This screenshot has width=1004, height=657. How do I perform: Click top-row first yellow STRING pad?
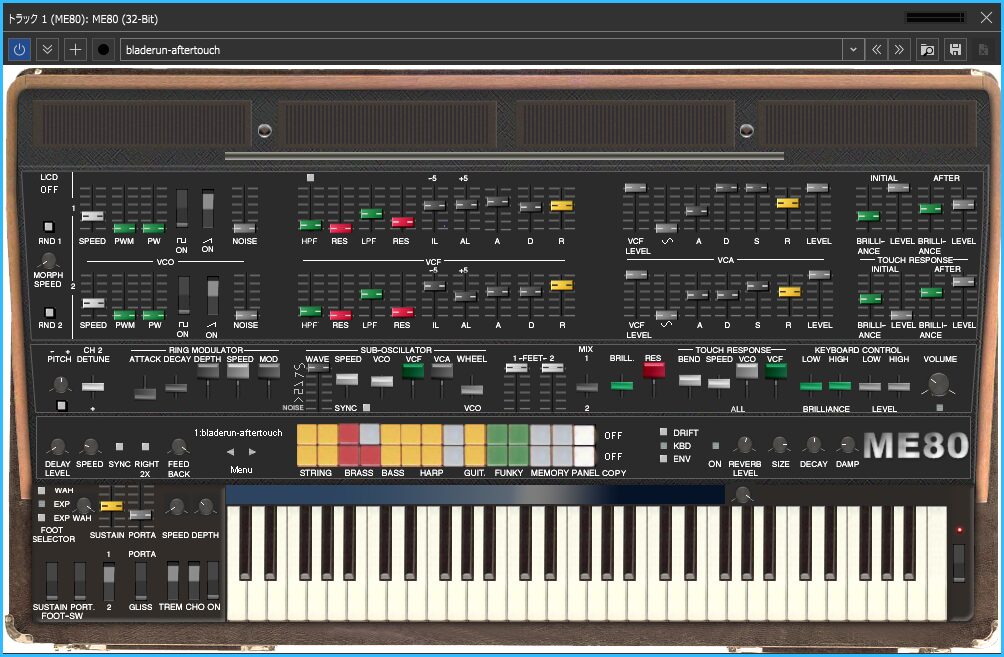pos(307,434)
